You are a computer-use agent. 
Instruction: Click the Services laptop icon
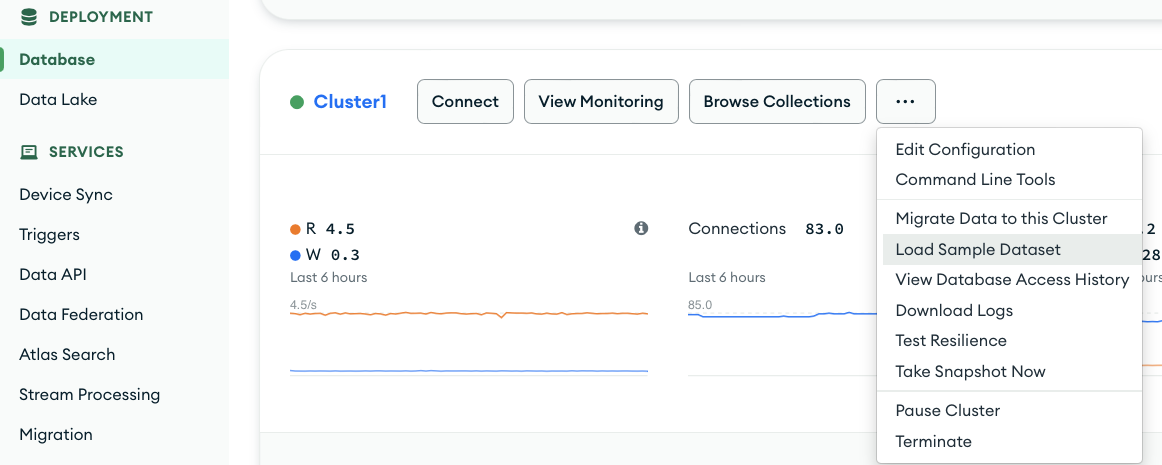[x=29, y=152]
